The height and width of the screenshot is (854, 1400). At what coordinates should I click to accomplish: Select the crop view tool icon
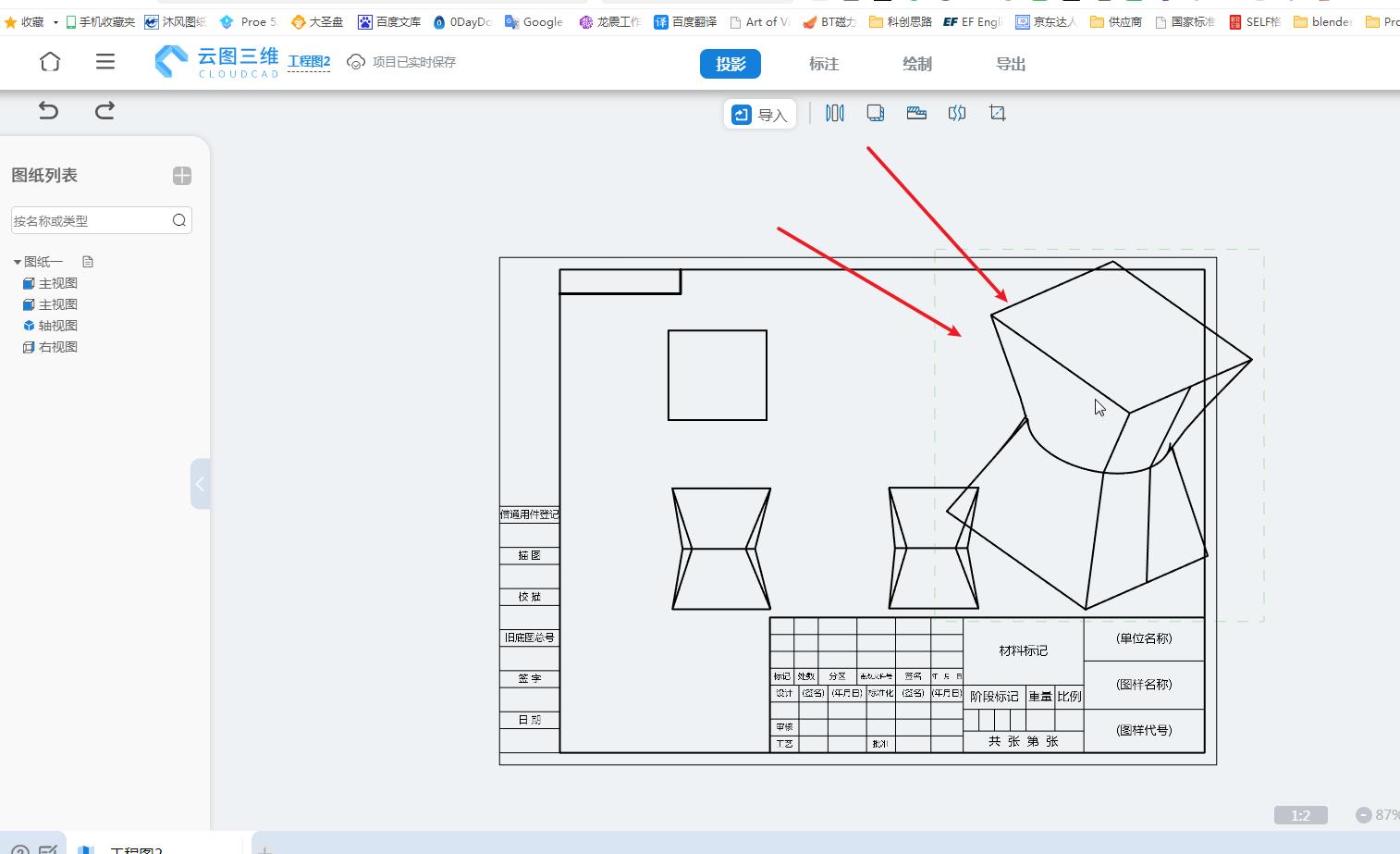point(997,113)
